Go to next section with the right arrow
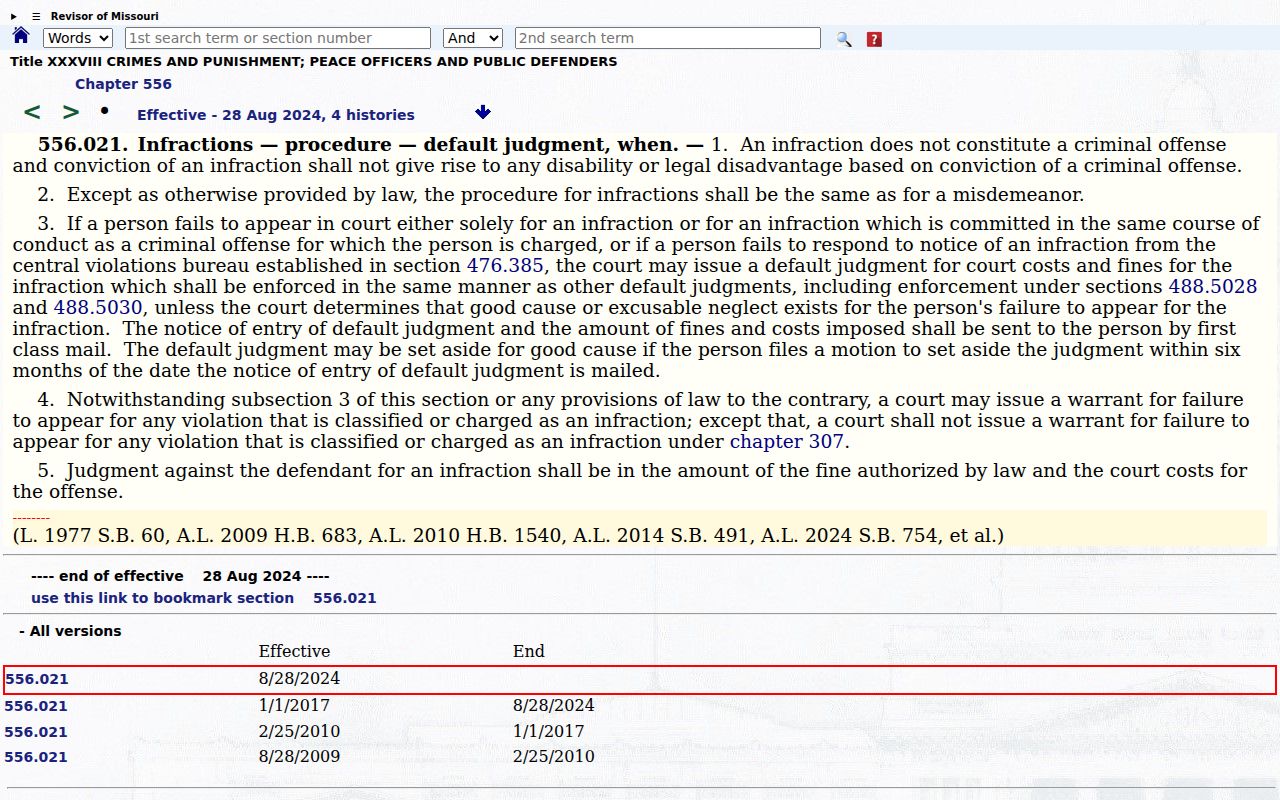Viewport: 1280px width, 800px height. pyautogui.click(x=71, y=112)
